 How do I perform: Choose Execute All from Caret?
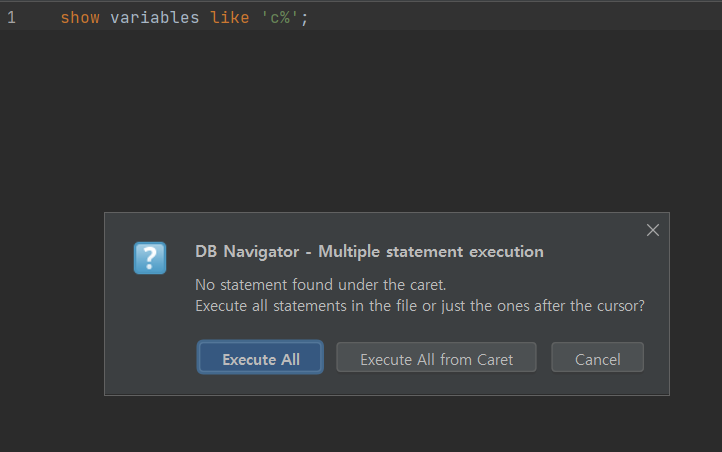[x=436, y=358]
